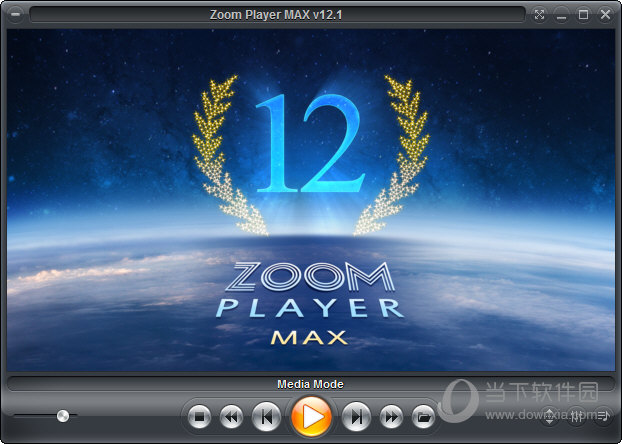Close the Zoom Player window
622x444 pixels.
pos(605,15)
